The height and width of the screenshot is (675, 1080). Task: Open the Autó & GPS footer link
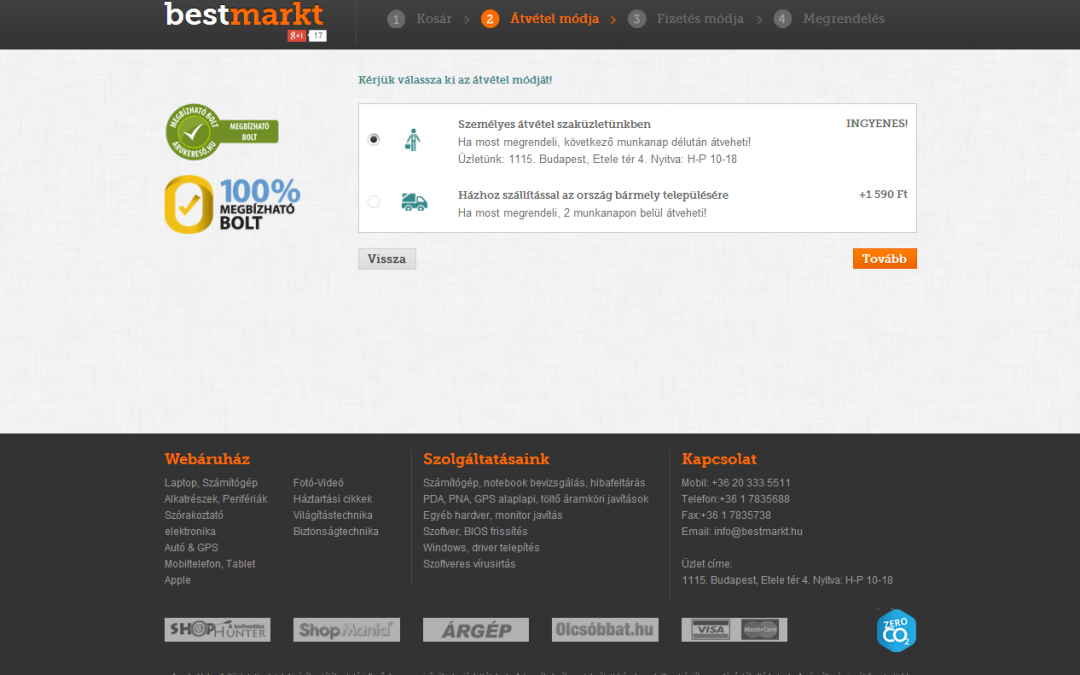[191, 548]
